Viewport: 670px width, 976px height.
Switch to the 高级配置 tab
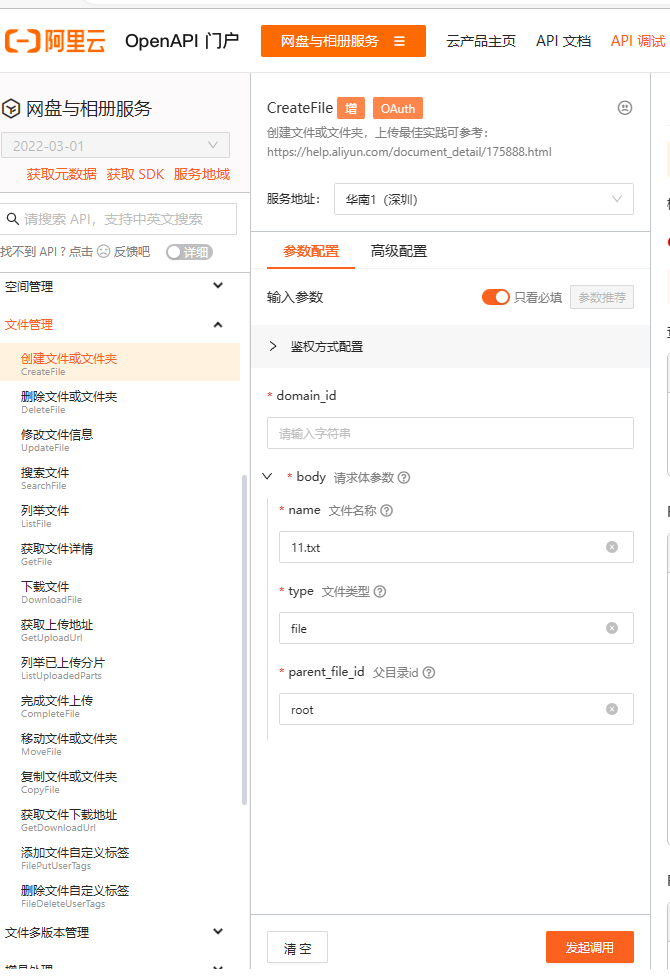point(399,251)
